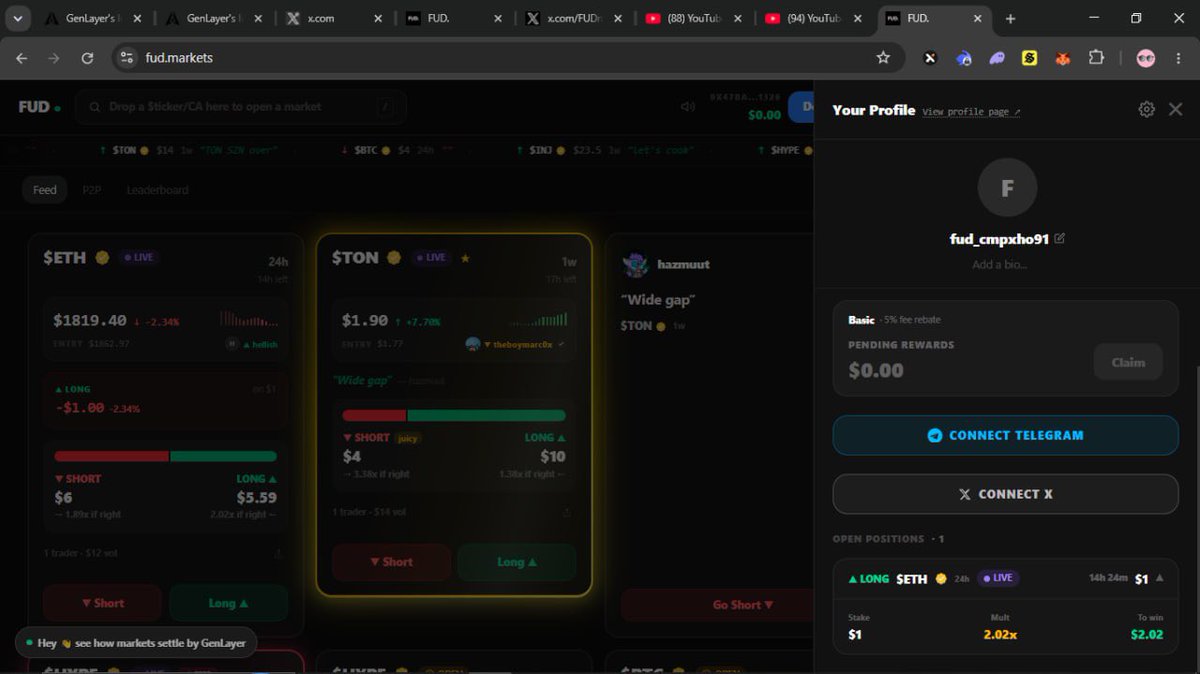Open MetaMask fox extension
The image size is (1200, 674).
1063,58
